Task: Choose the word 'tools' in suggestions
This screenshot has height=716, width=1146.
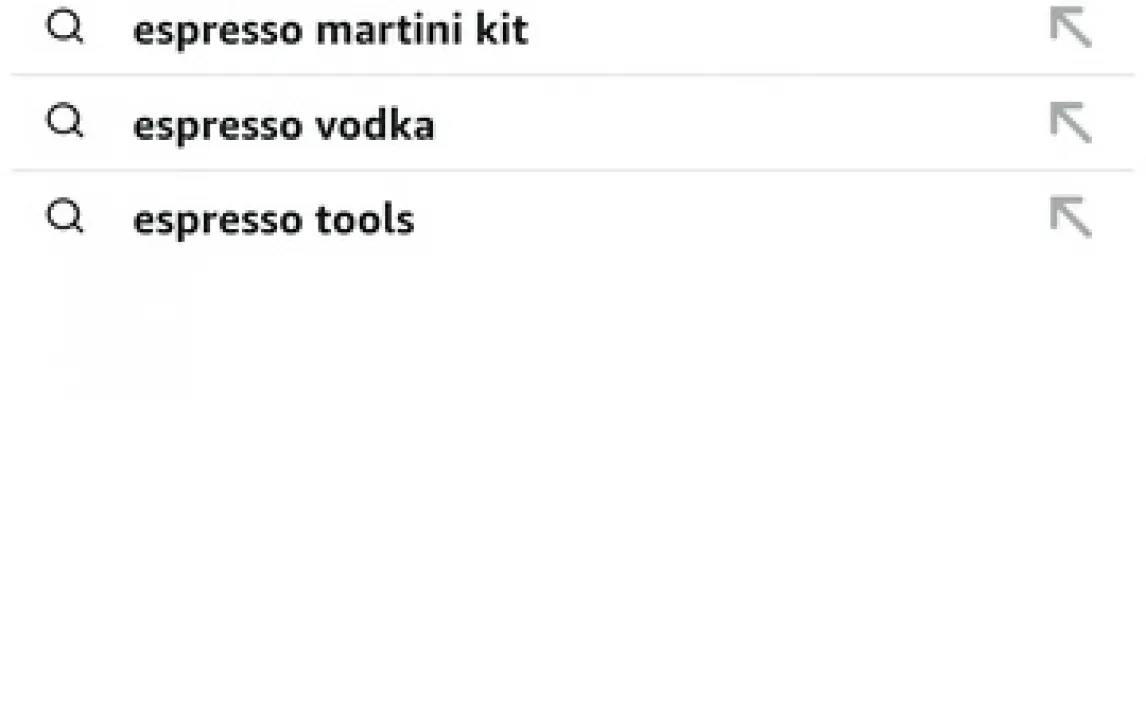Action: pyautogui.click(x=365, y=219)
